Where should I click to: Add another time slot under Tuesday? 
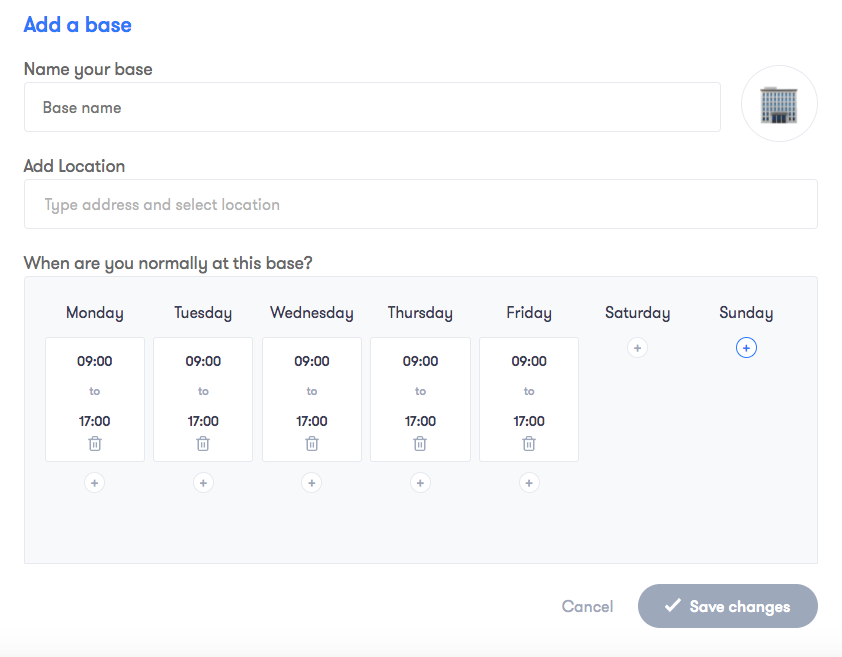(203, 483)
